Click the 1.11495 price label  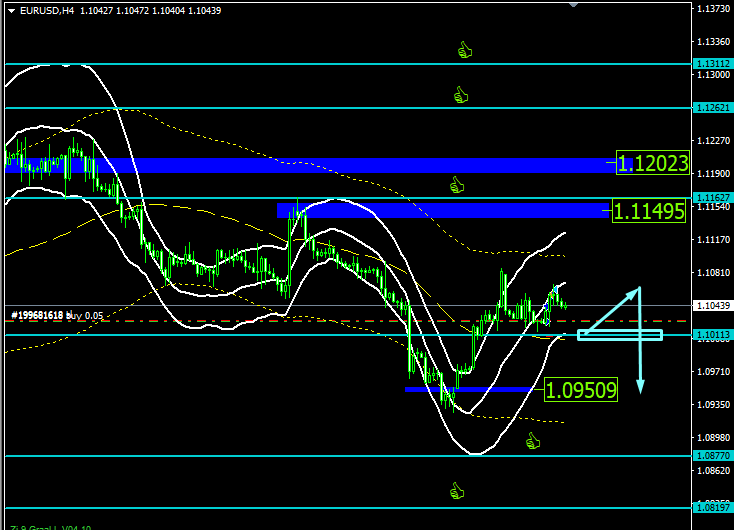pos(648,211)
